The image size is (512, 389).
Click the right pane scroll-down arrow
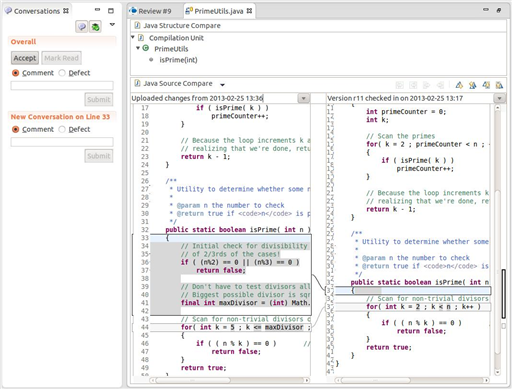pyautogui.click(x=497, y=372)
